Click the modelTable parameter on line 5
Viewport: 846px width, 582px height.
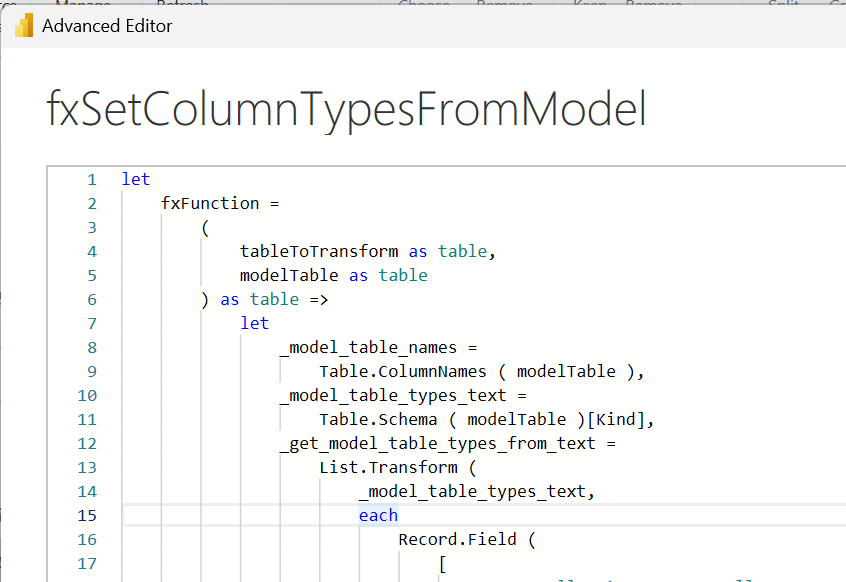coord(289,275)
